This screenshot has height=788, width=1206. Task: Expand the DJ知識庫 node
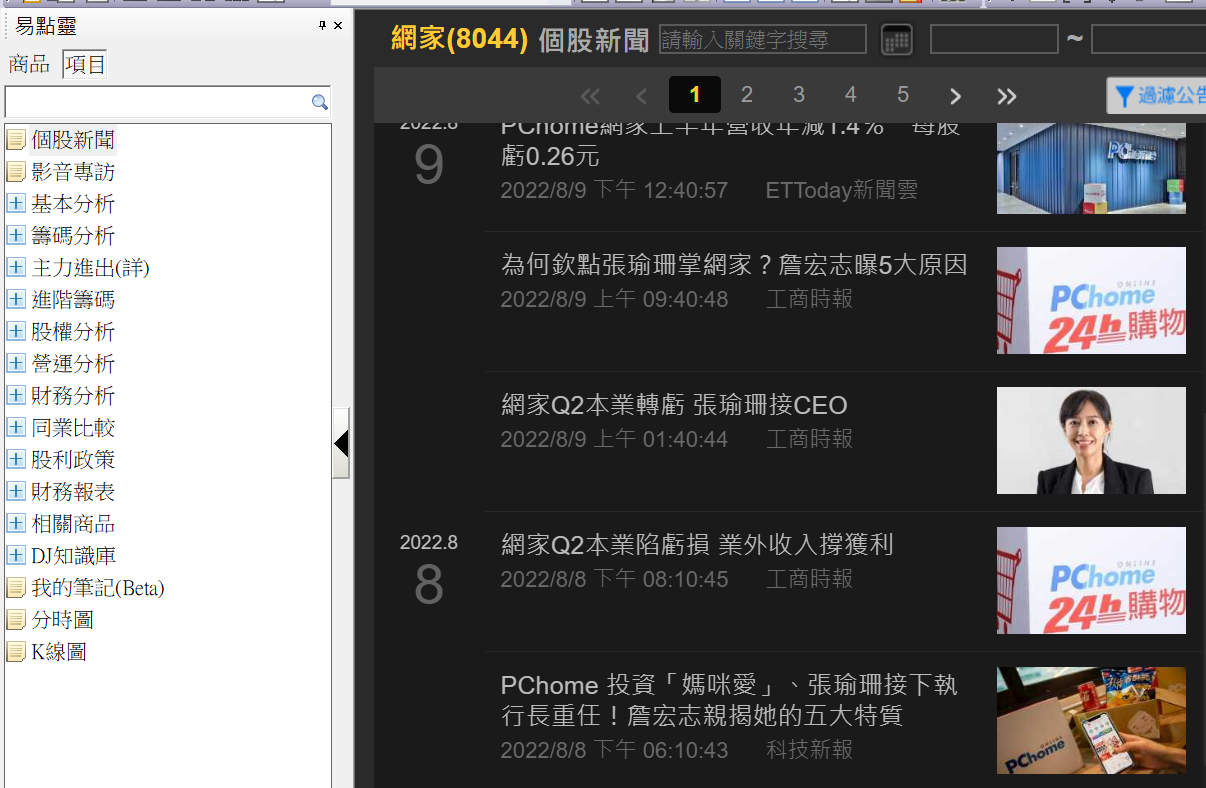16,556
